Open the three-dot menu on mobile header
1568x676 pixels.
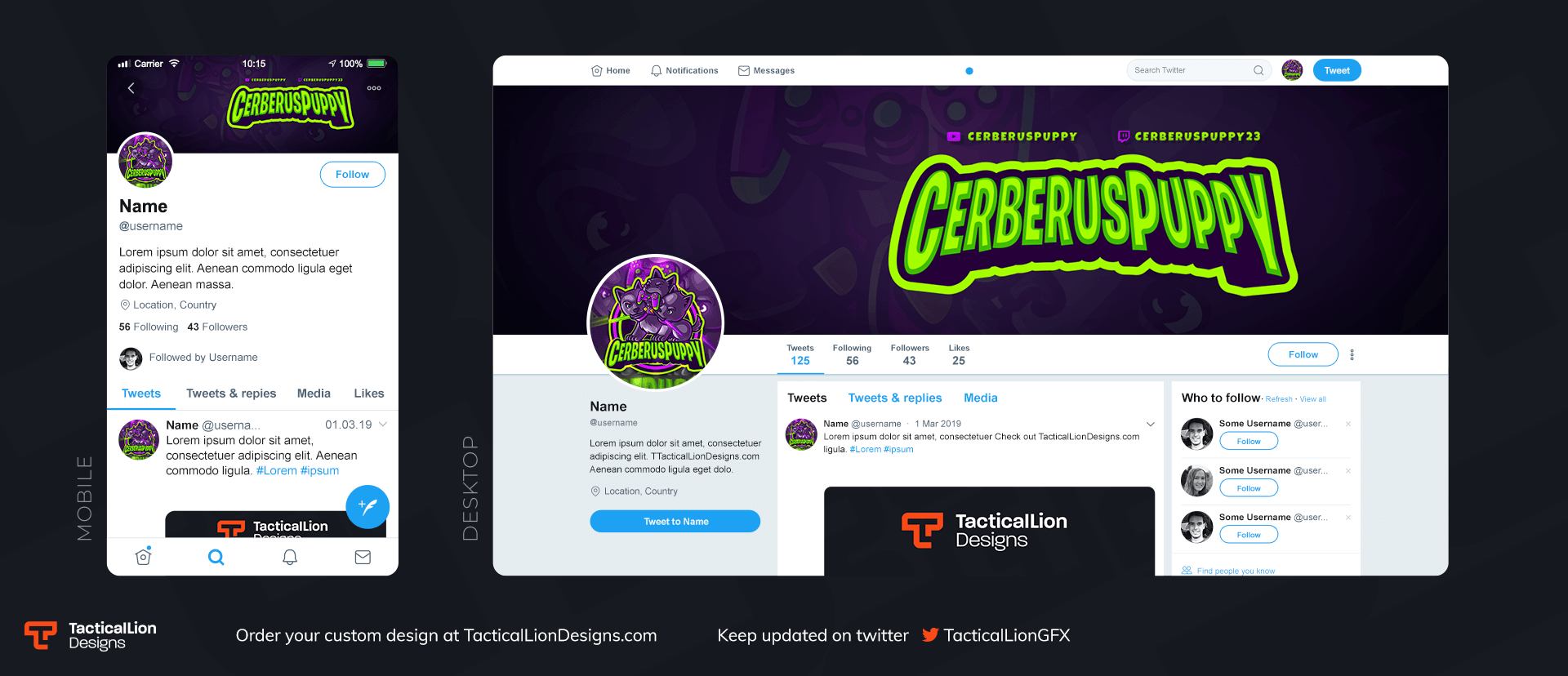(374, 88)
